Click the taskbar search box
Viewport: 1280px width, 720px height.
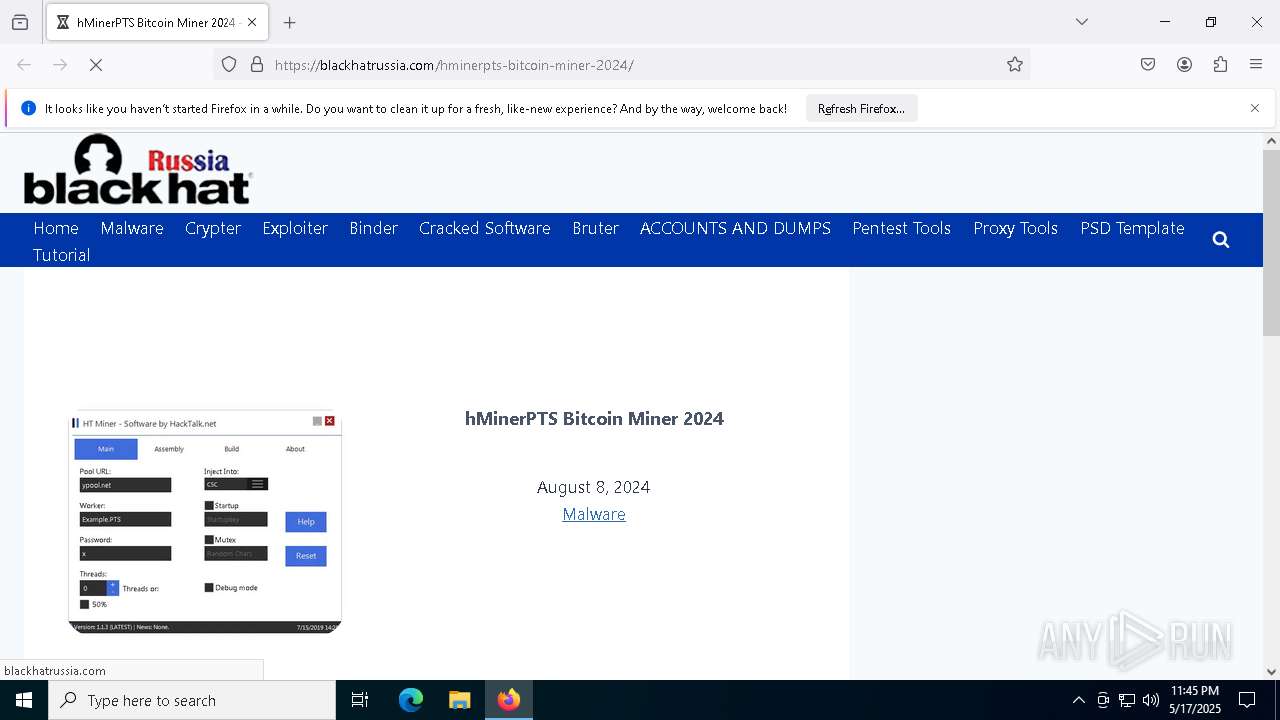(192, 700)
